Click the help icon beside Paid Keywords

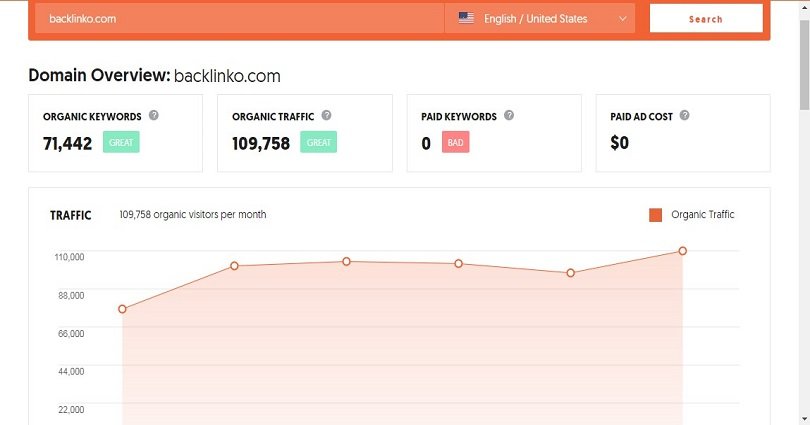coord(509,115)
